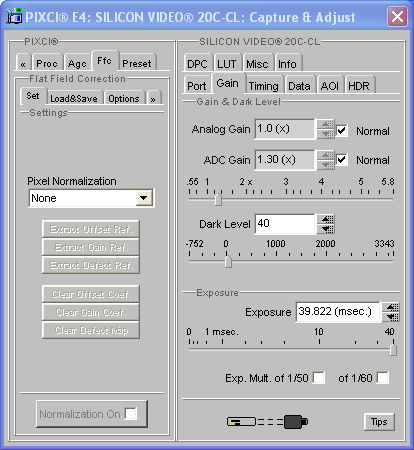Uncheck the Analog Gain Normal checkbox
Image resolution: width=414 pixels, height=450 pixels.
(x=341, y=131)
